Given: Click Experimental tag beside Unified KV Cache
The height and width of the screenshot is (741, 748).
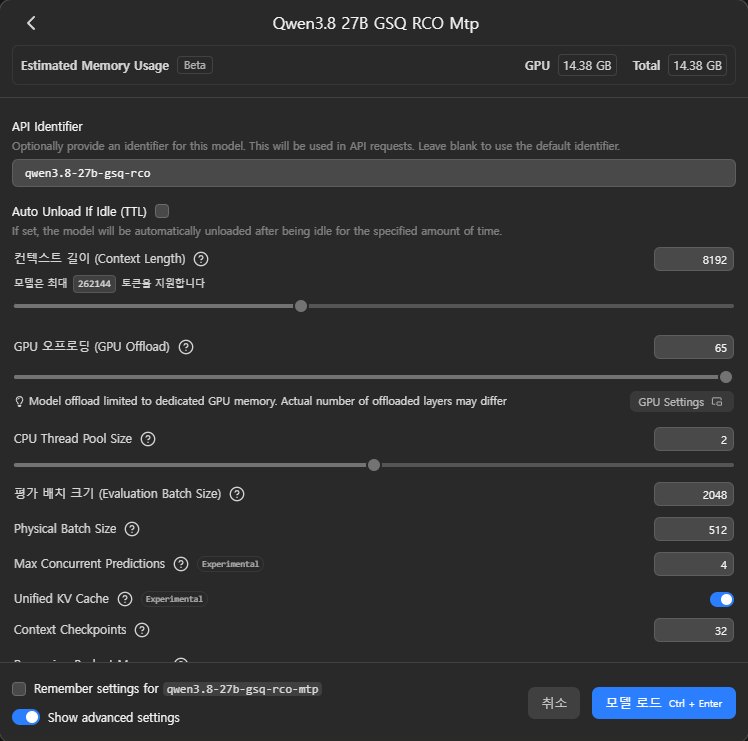Looking at the screenshot, I should [x=174, y=599].
